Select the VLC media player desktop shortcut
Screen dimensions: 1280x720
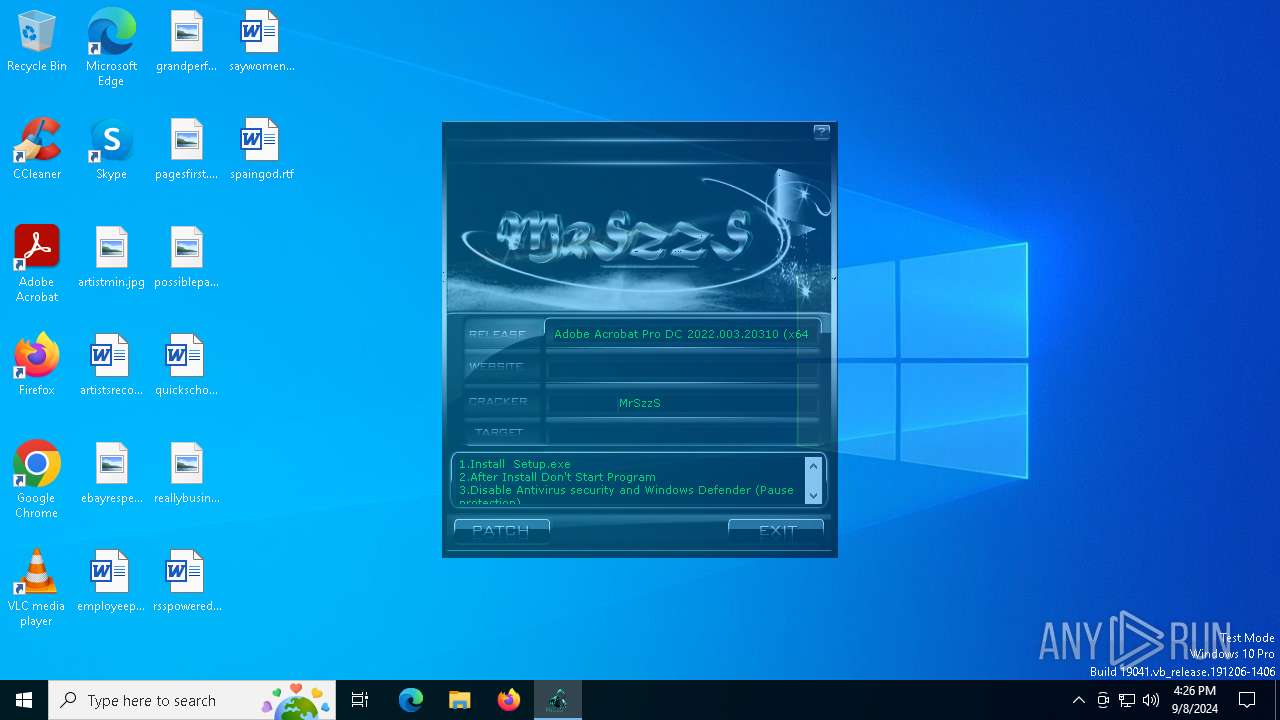(37, 588)
